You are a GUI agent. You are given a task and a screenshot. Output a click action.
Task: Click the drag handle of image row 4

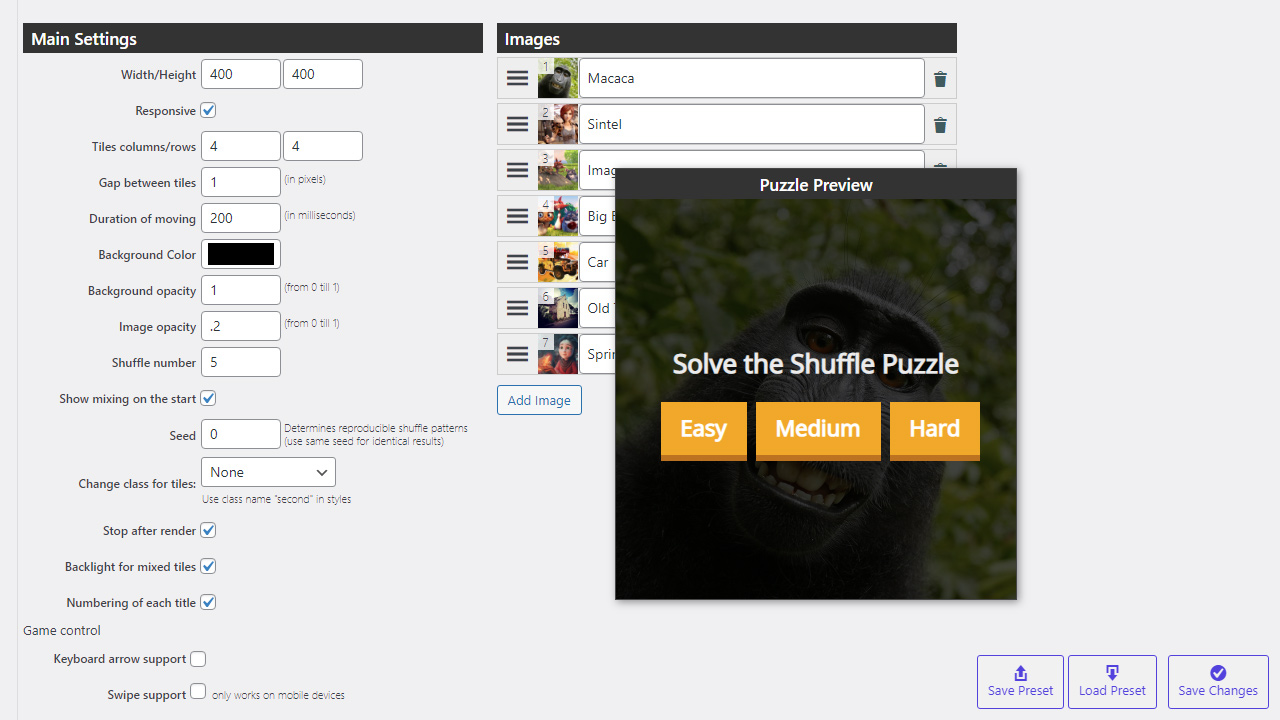click(x=517, y=216)
